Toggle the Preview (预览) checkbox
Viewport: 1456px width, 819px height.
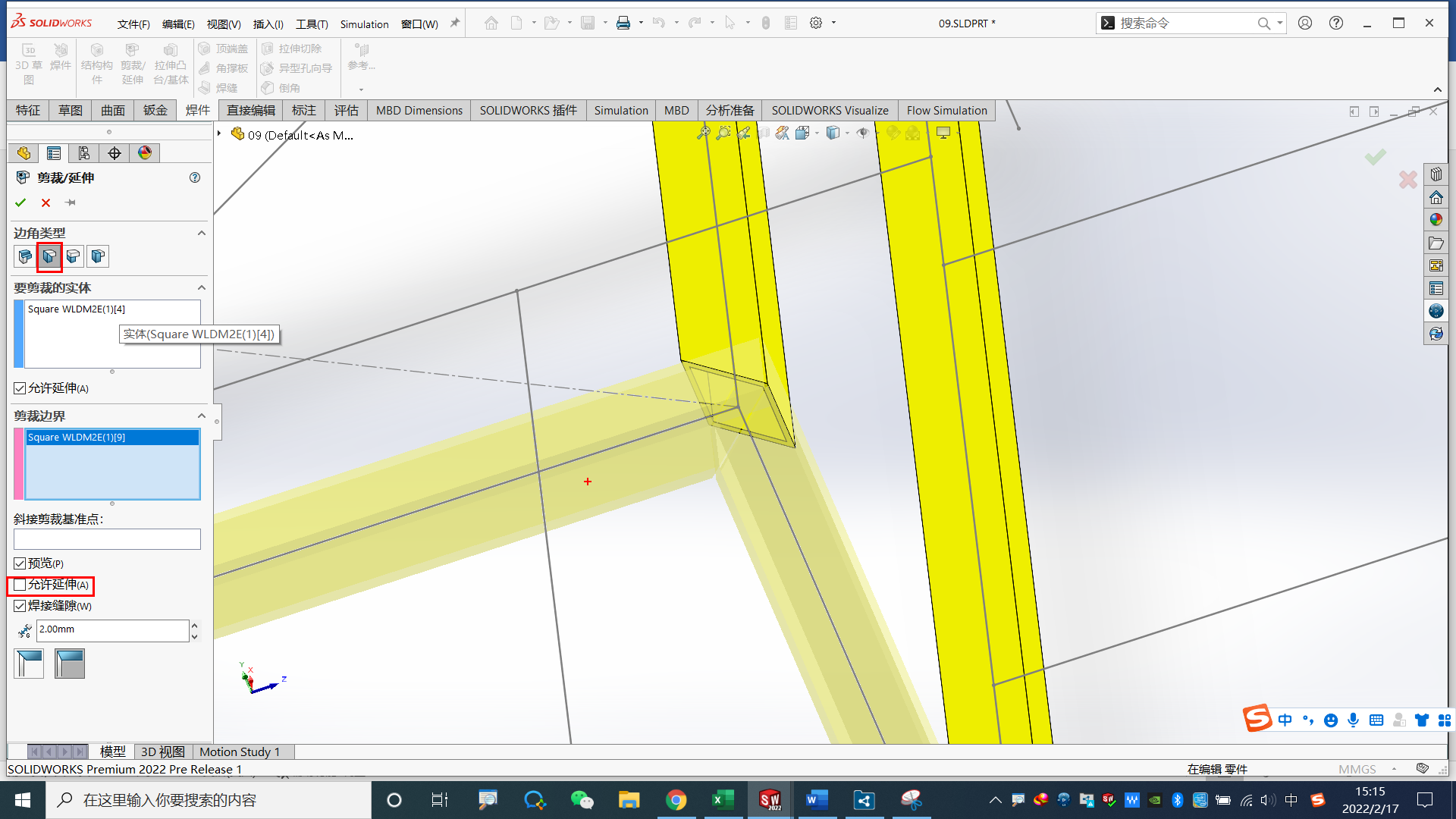pos(20,563)
